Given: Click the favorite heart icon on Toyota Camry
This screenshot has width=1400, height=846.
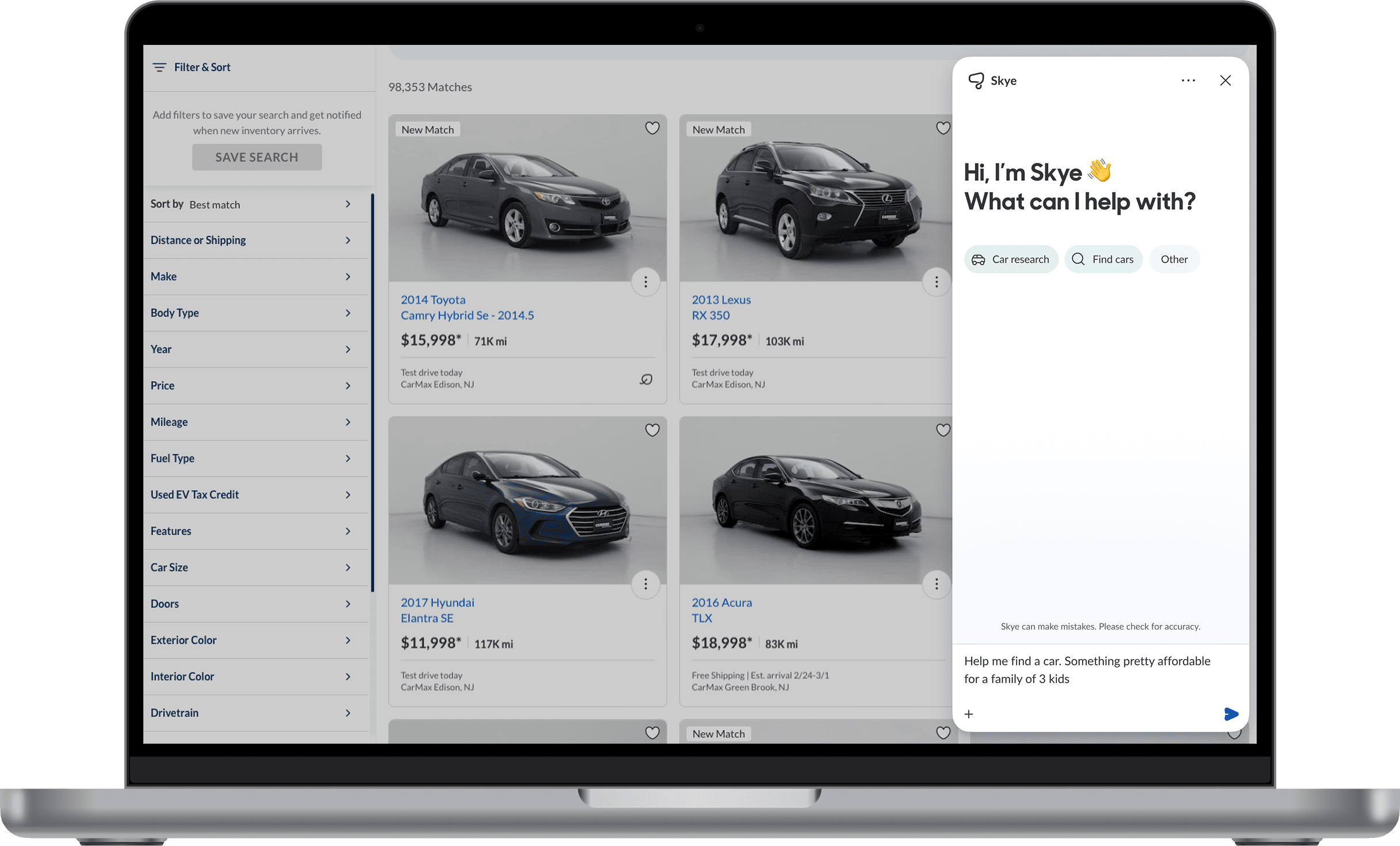Looking at the screenshot, I should click(651, 128).
